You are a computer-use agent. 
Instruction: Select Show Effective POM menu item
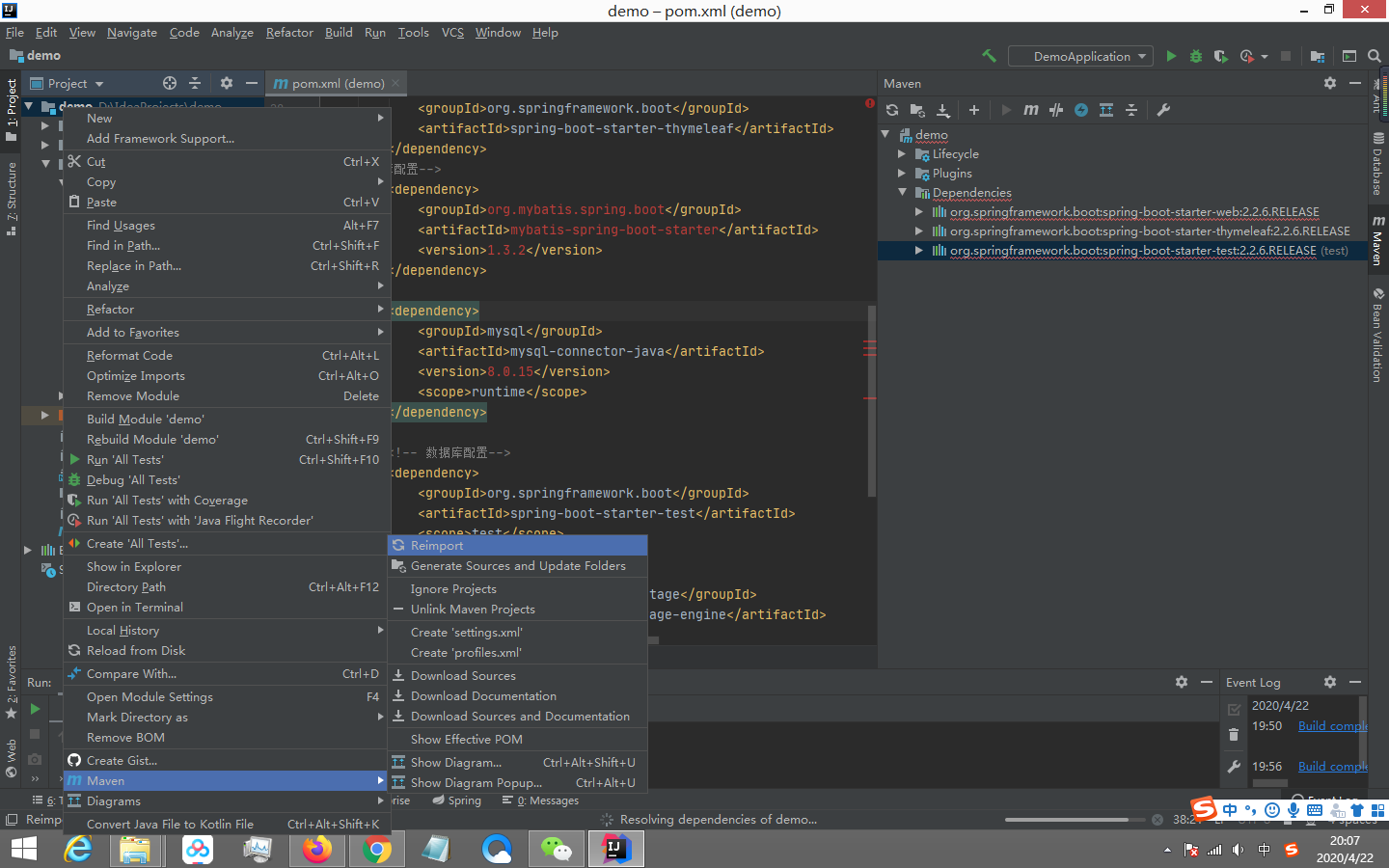517,740
